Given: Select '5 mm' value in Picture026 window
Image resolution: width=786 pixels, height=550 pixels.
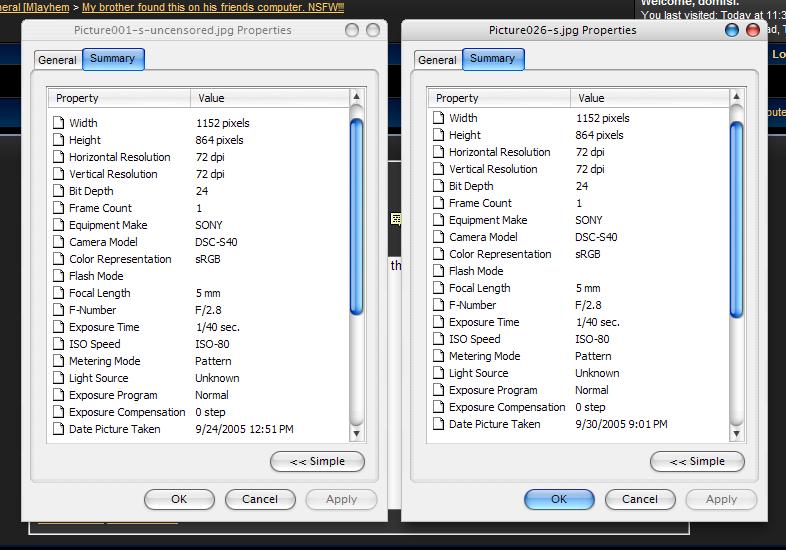Looking at the screenshot, I should pyautogui.click(x=587, y=288).
